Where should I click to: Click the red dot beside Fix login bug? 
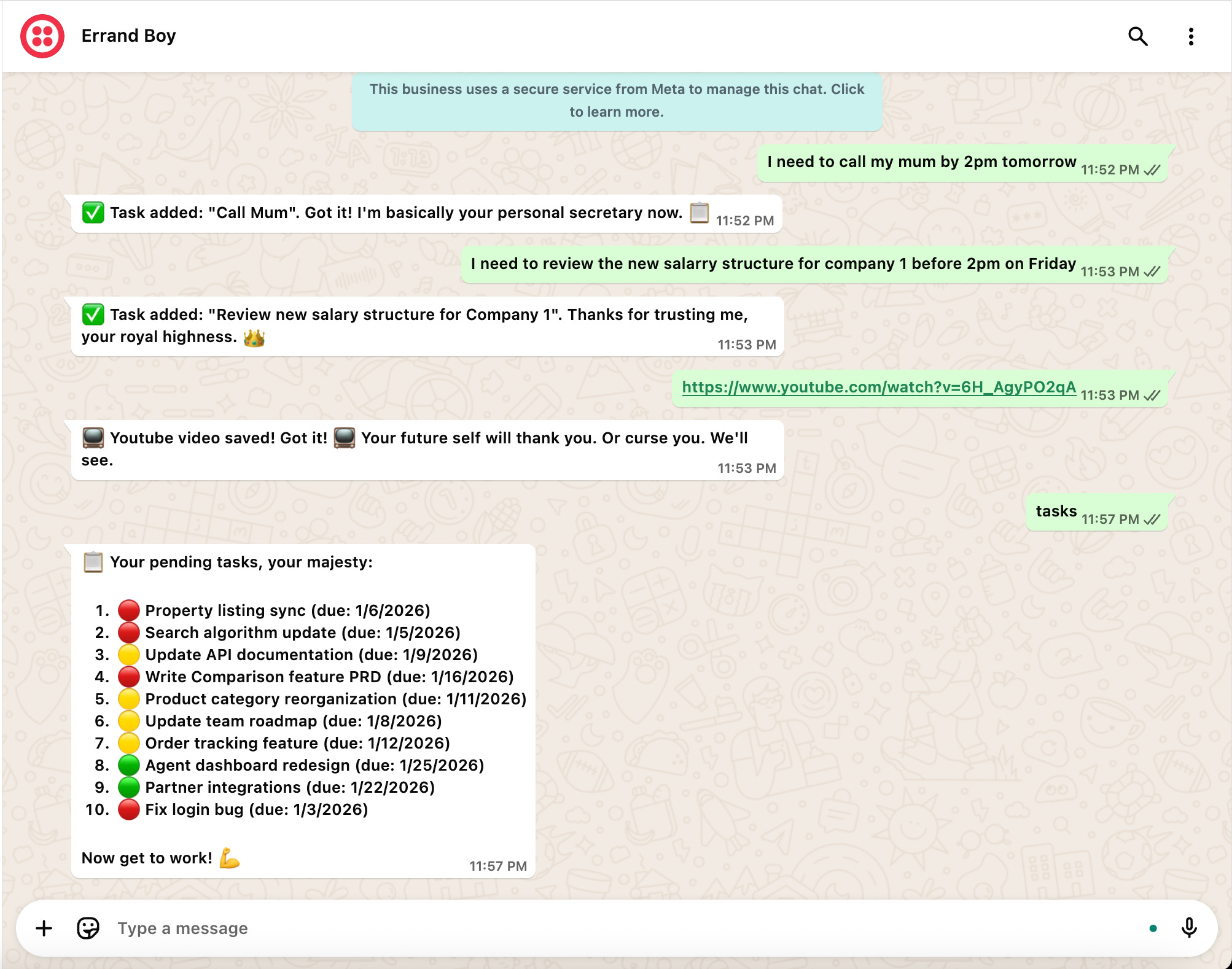pos(128,809)
